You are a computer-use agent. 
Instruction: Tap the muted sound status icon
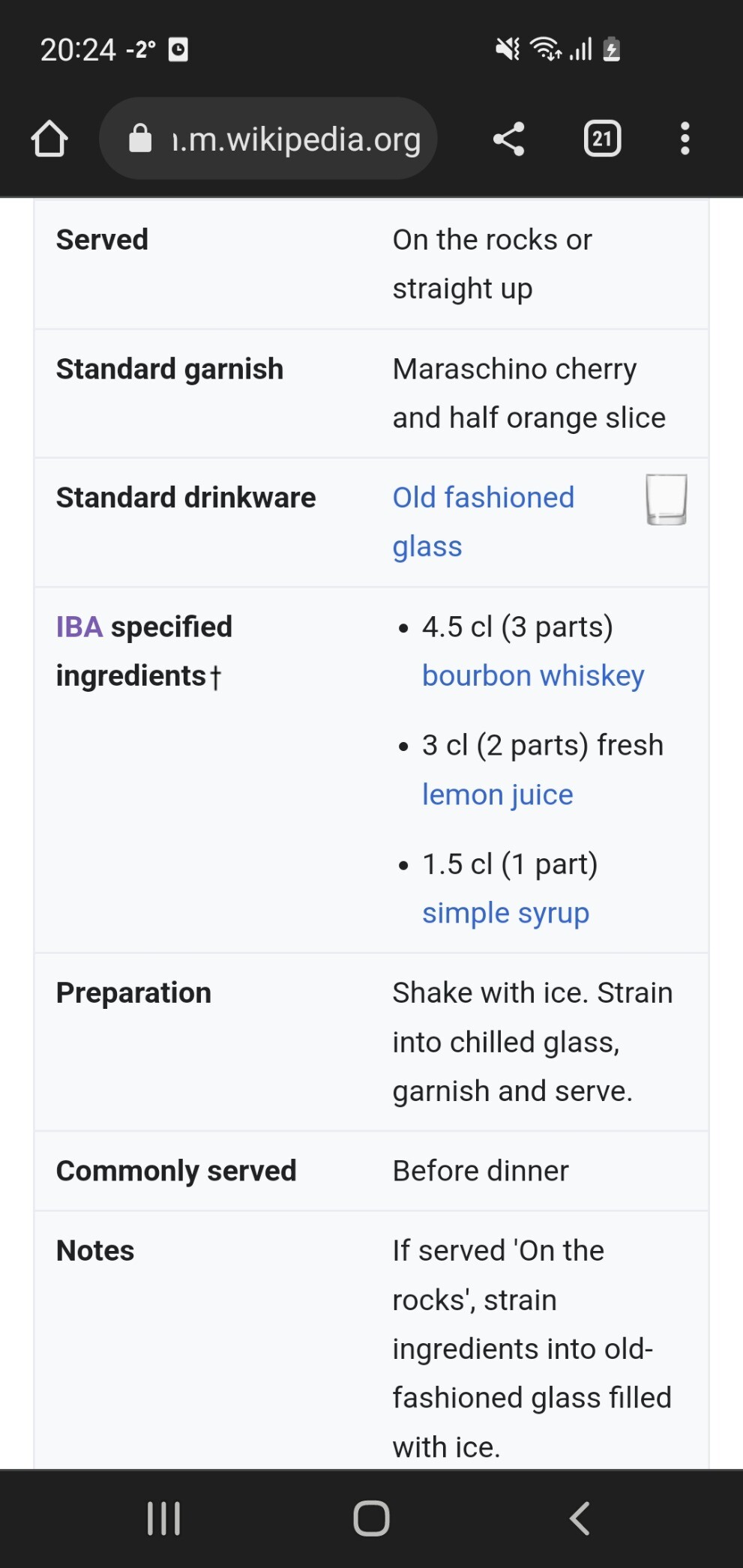coord(508,49)
